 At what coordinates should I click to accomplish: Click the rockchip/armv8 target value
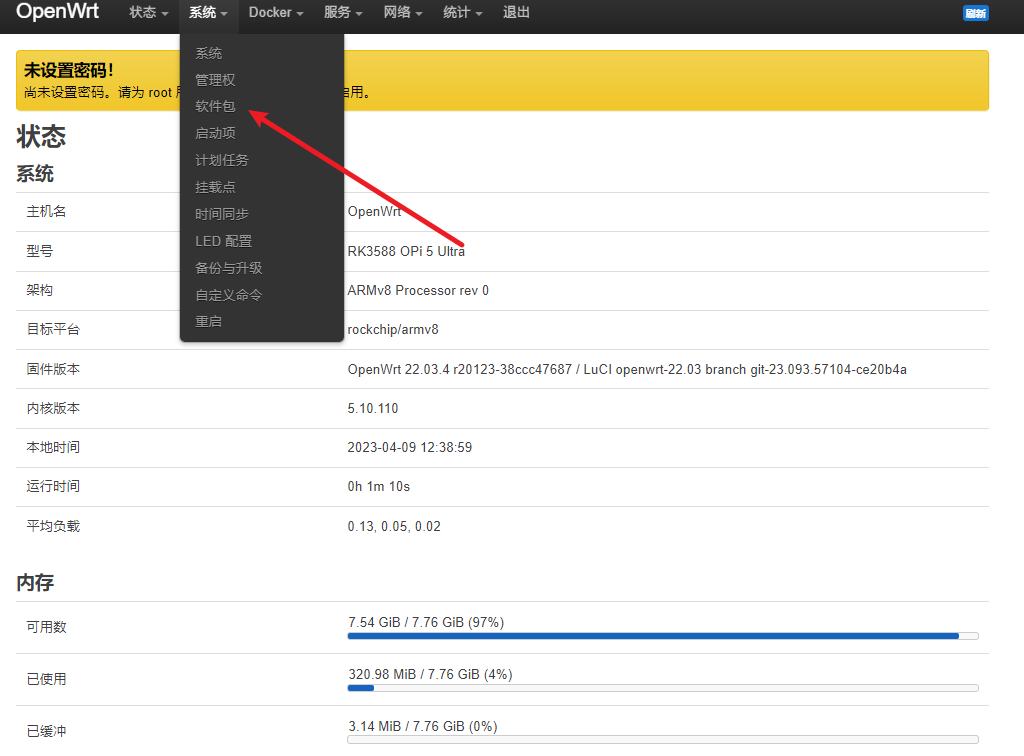pos(393,330)
